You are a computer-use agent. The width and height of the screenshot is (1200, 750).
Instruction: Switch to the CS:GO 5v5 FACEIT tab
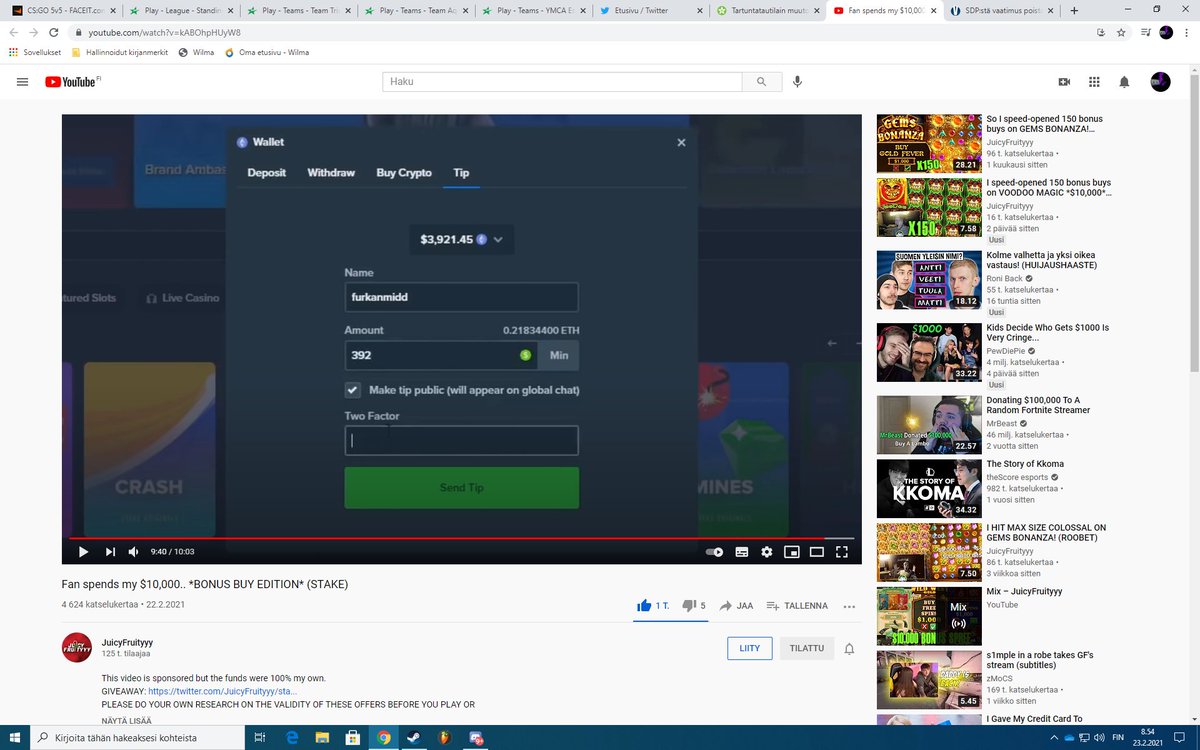64,10
